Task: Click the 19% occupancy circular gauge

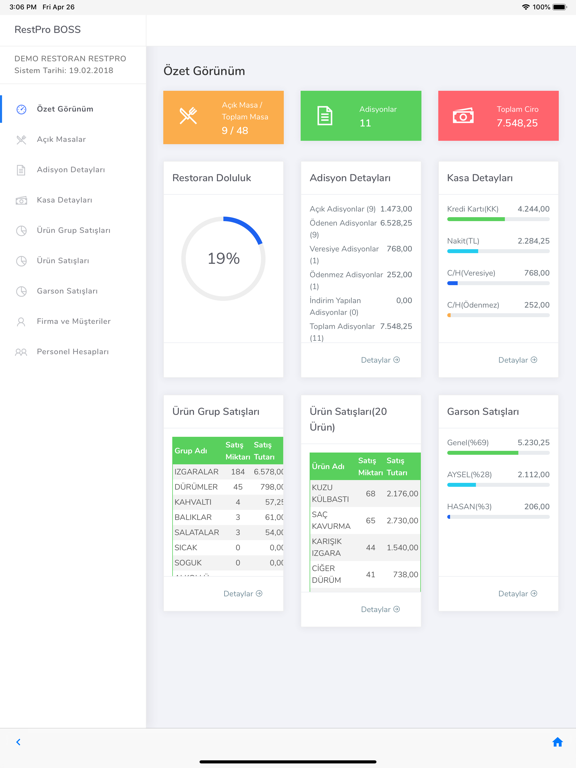Action: tap(223, 259)
